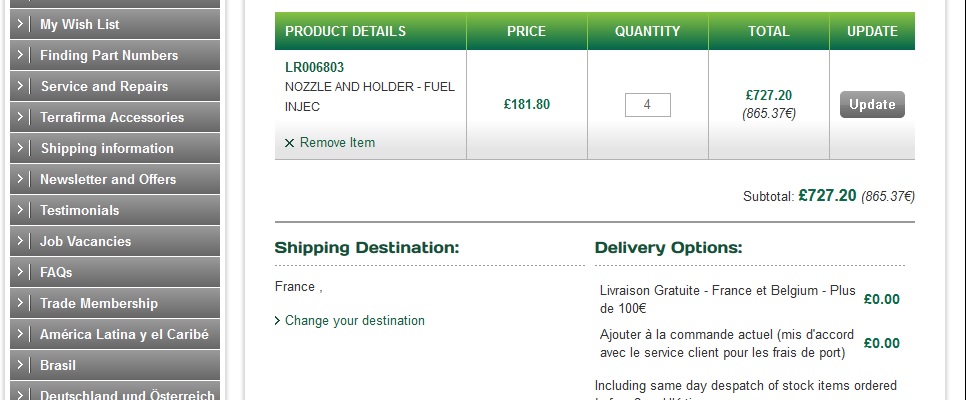Image resolution: width=966 pixels, height=400 pixels.
Task: Click arrow icon beside Newsletter and Offers
Action: pos(21,179)
